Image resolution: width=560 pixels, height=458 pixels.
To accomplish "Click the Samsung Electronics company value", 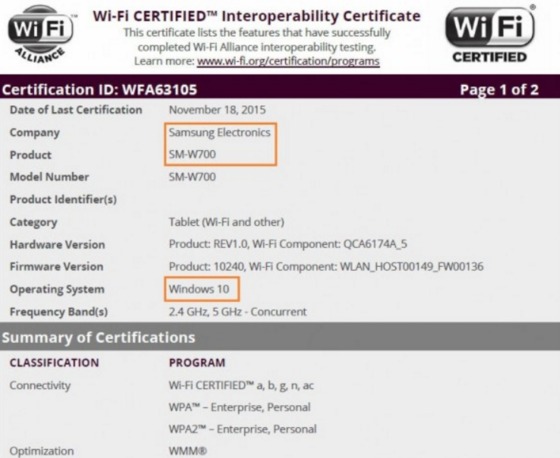I will 220,133.
